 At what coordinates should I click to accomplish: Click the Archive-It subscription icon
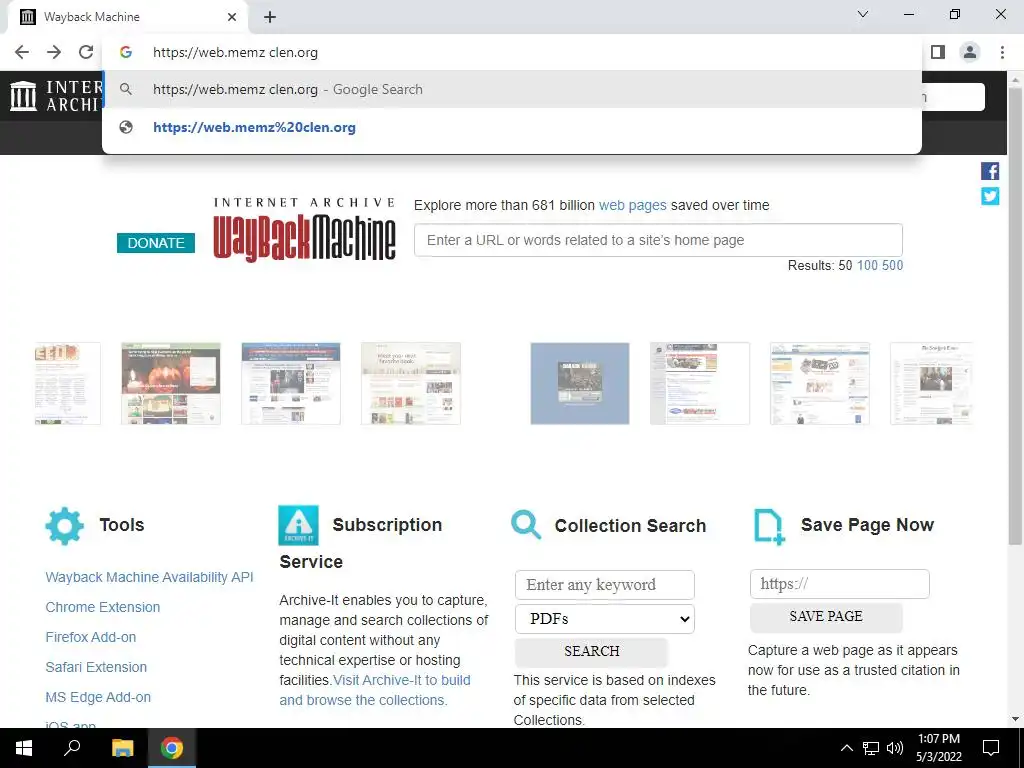coord(298,525)
